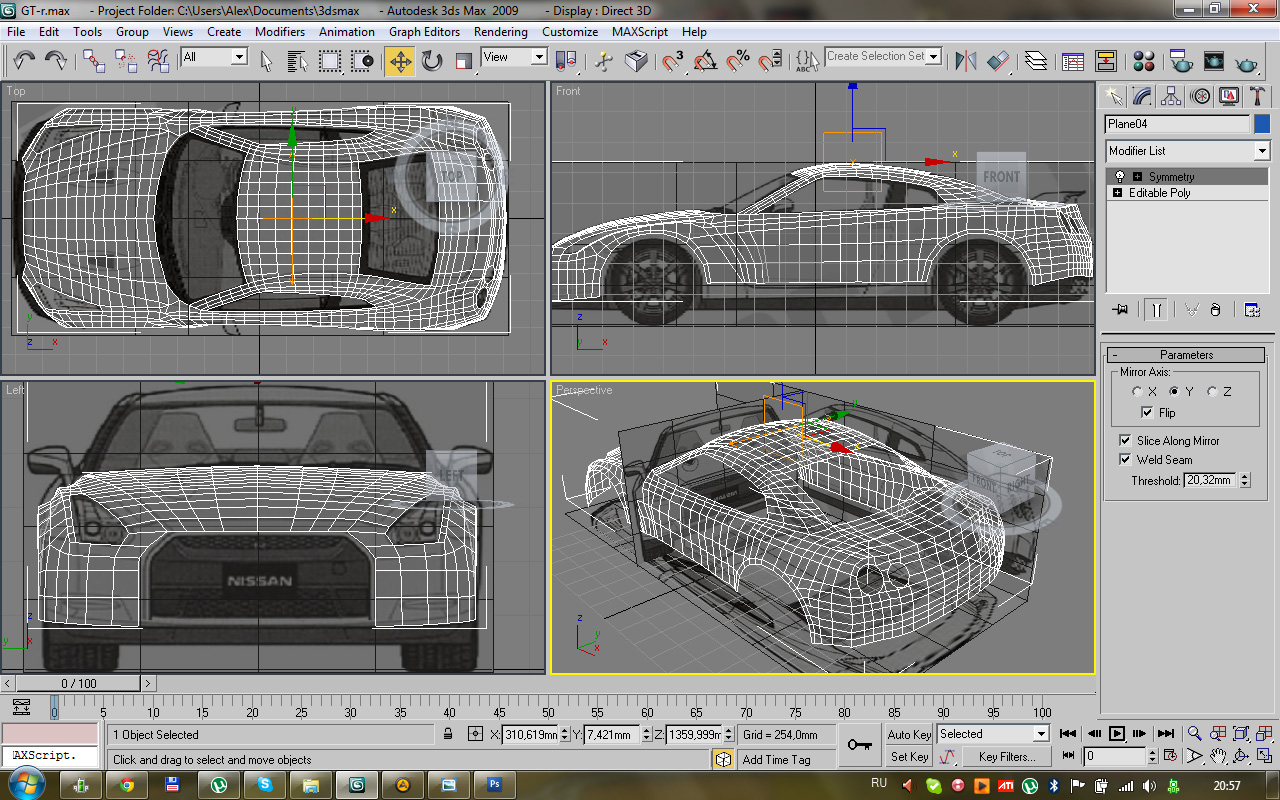Select the X mirror axis radio button
1280x800 pixels.
[1137, 392]
